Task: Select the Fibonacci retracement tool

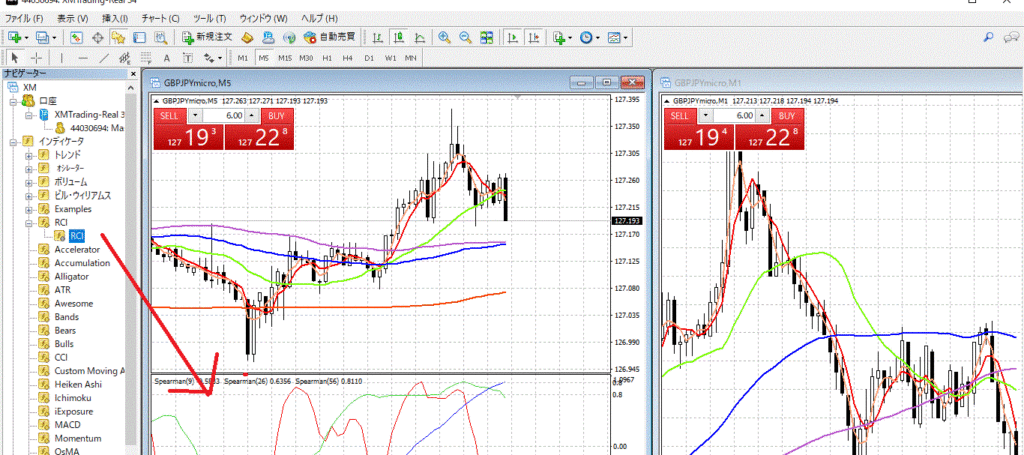Action: click(146, 58)
